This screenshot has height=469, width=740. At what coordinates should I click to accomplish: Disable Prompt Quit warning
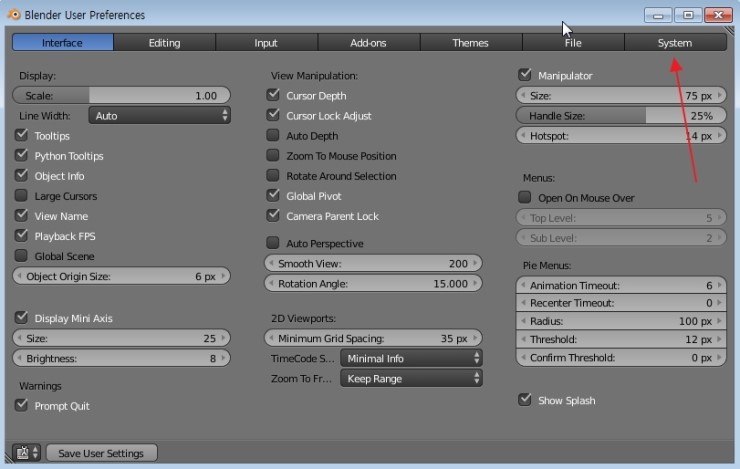coord(21,405)
